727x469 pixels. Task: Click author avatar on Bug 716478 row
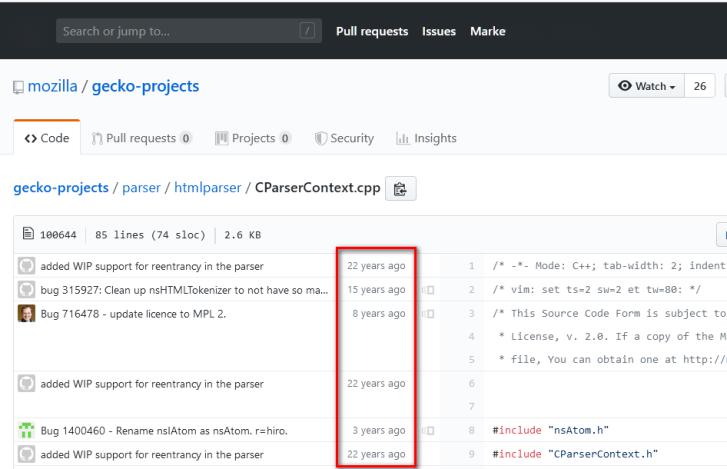click(26, 314)
